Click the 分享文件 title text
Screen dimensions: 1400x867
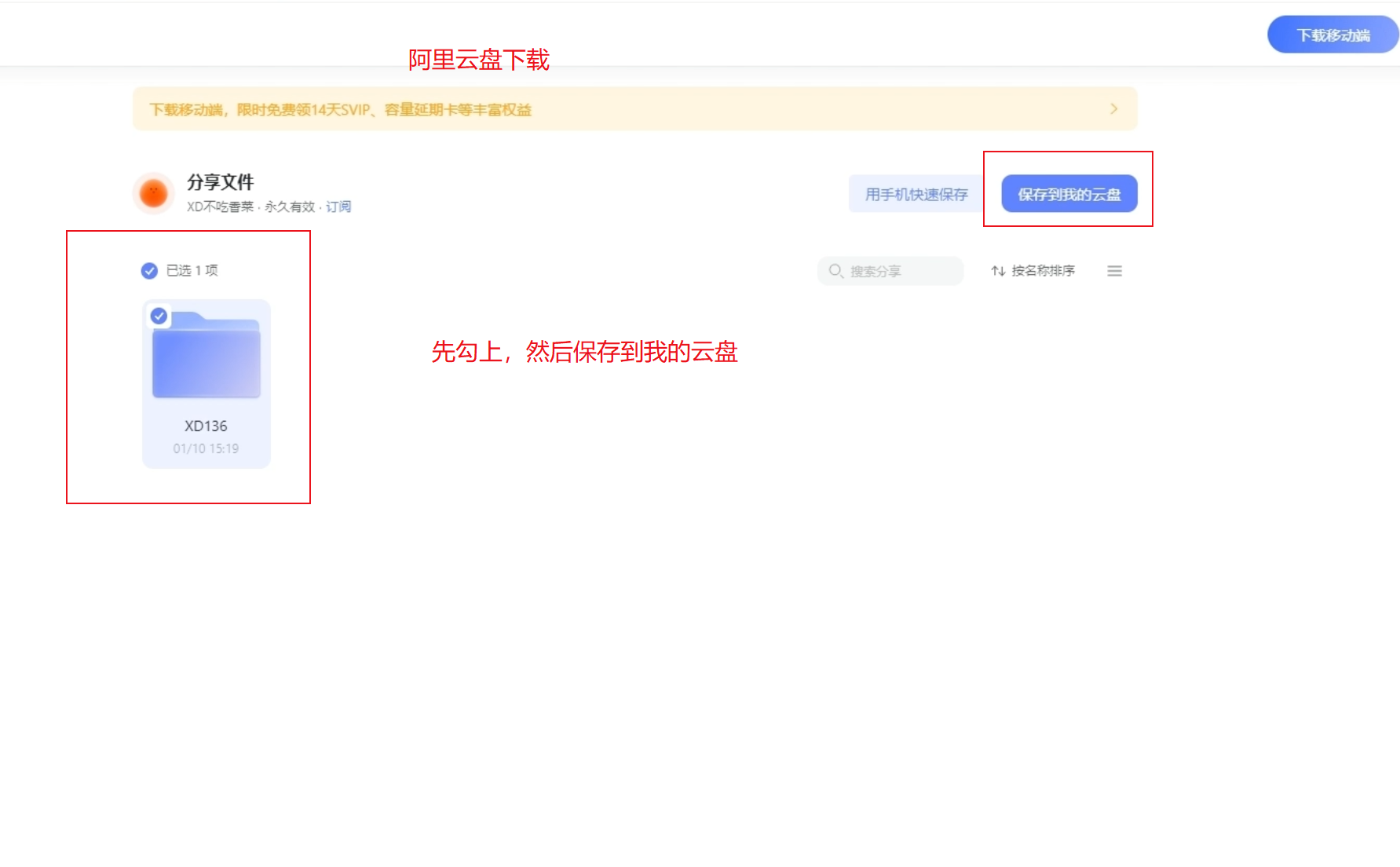pos(221,182)
